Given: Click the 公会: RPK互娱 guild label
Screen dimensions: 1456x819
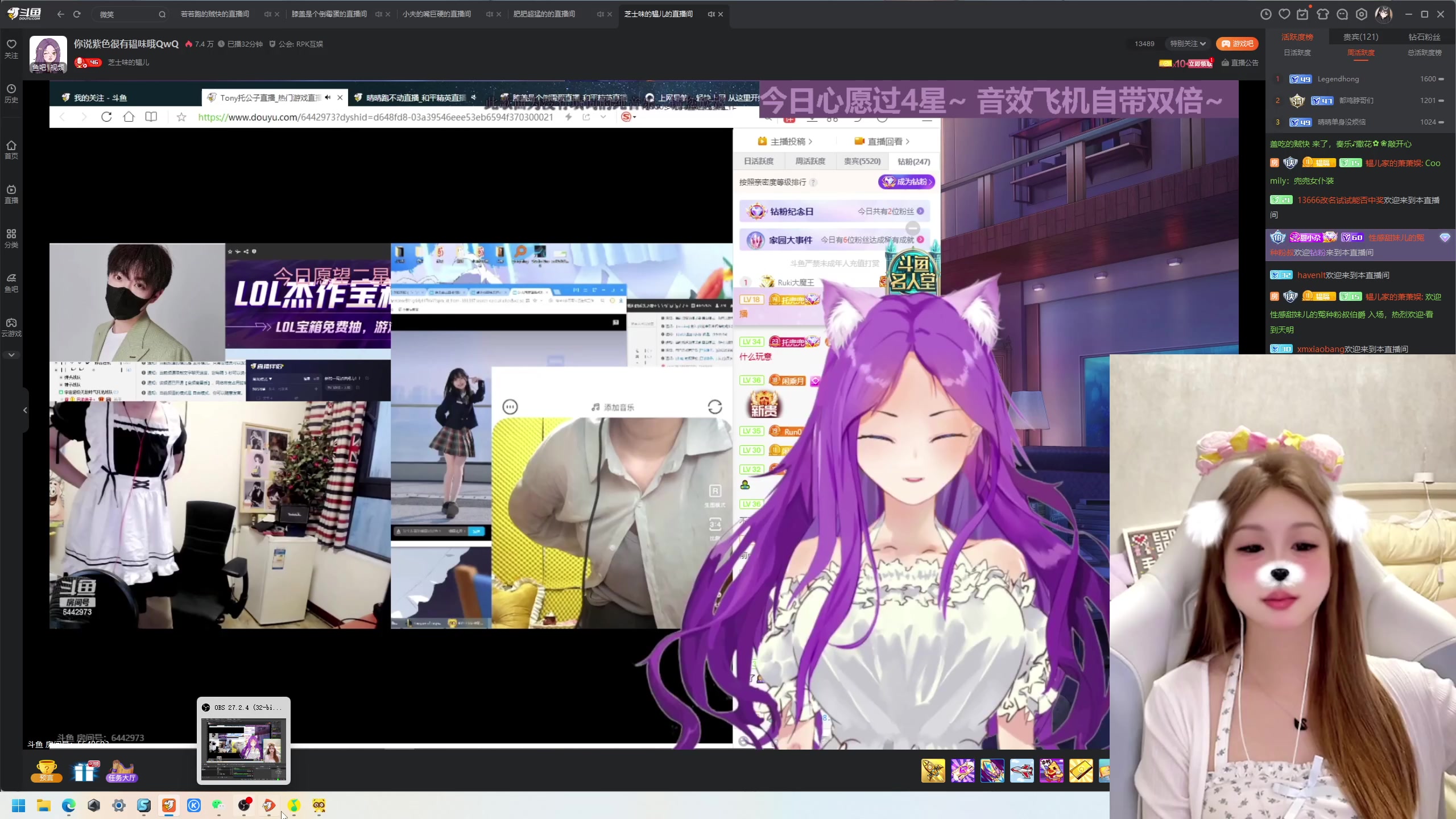Looking at the screenshot, I should pyautogui.click(x=296, y=44).
